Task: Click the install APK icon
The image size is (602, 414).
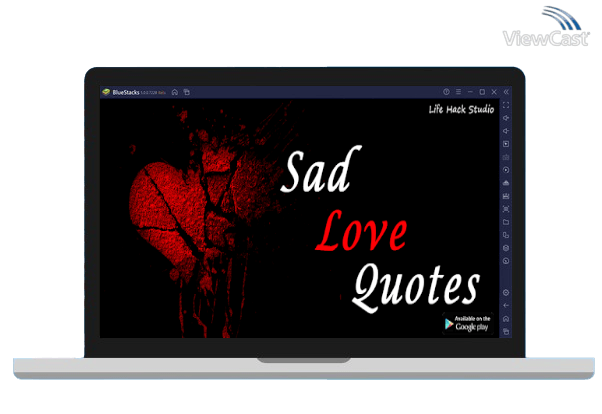Action: (x=506, y=196)
